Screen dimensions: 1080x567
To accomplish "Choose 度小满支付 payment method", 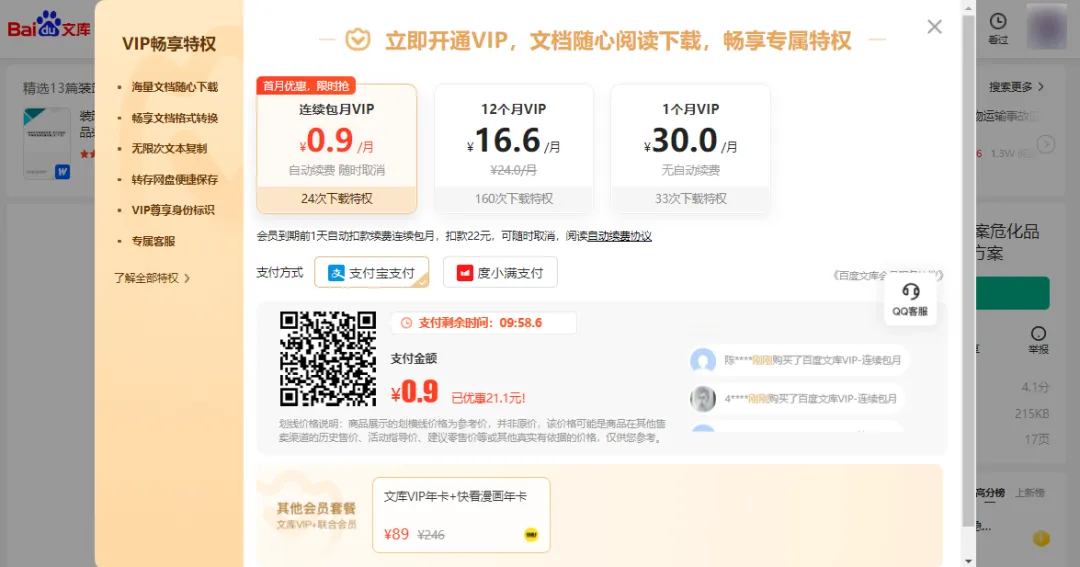I will [x=500, y=272].
